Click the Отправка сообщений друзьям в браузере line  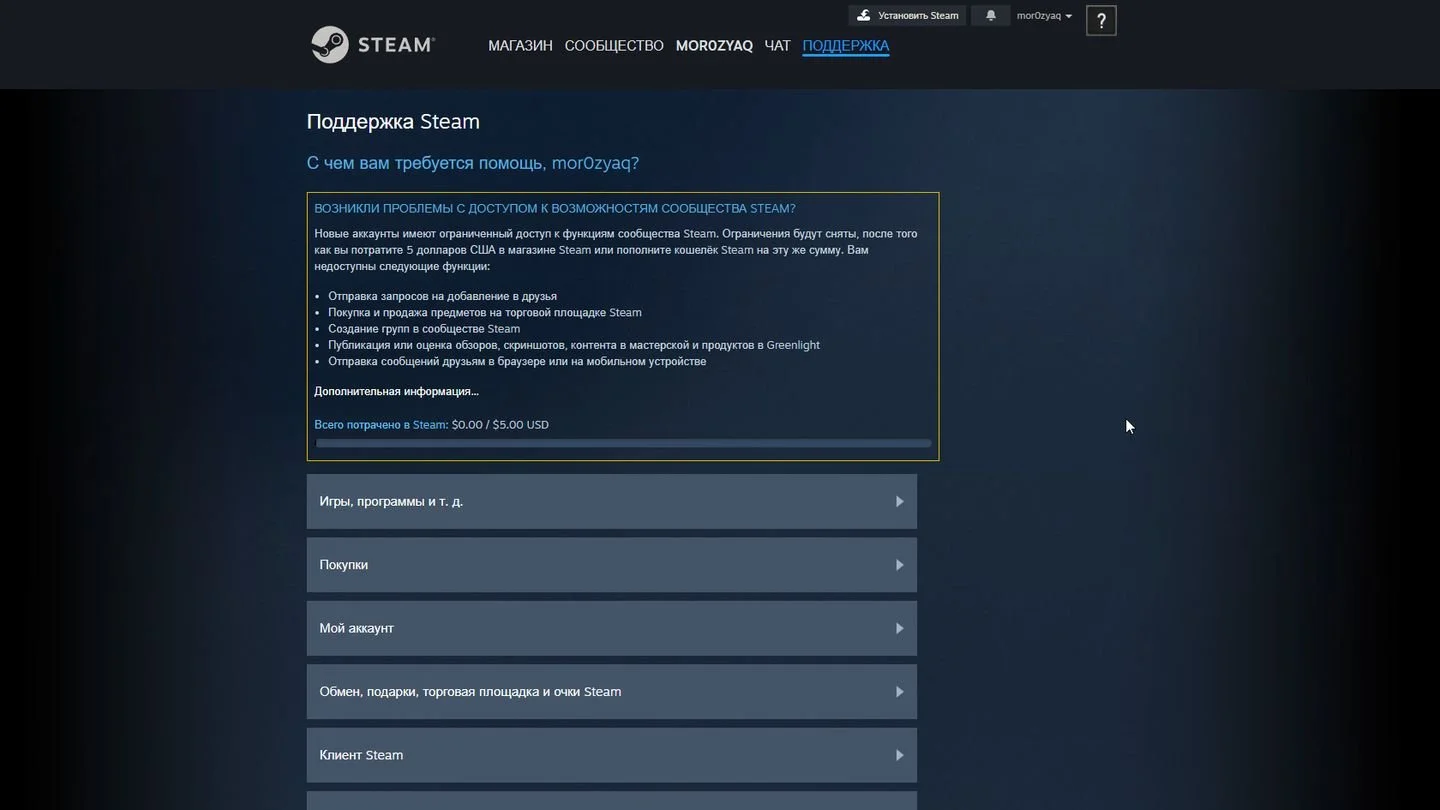tap(517, 361)
